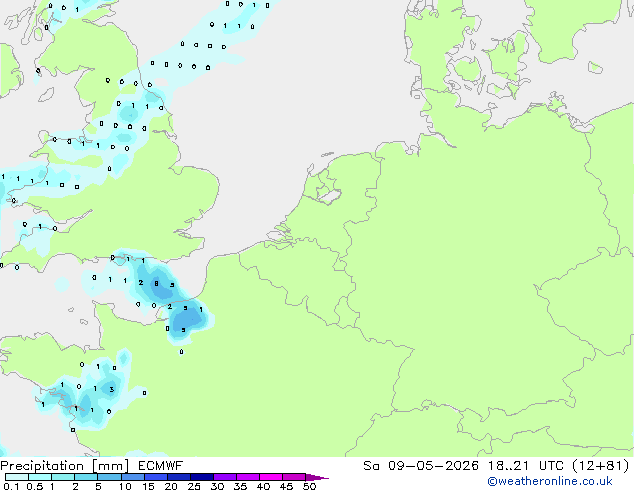The height and width of the screenshot is (490, 634).
Task: Select the legend swatch between 25 and 30
Action: point(202,477)
